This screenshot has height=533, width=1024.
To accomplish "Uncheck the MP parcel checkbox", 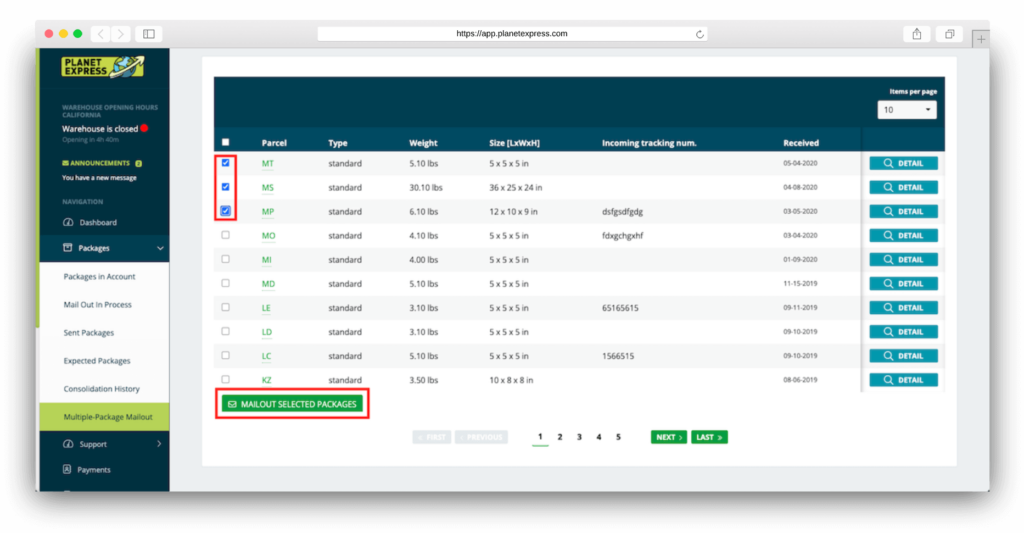I will point(225,211).
